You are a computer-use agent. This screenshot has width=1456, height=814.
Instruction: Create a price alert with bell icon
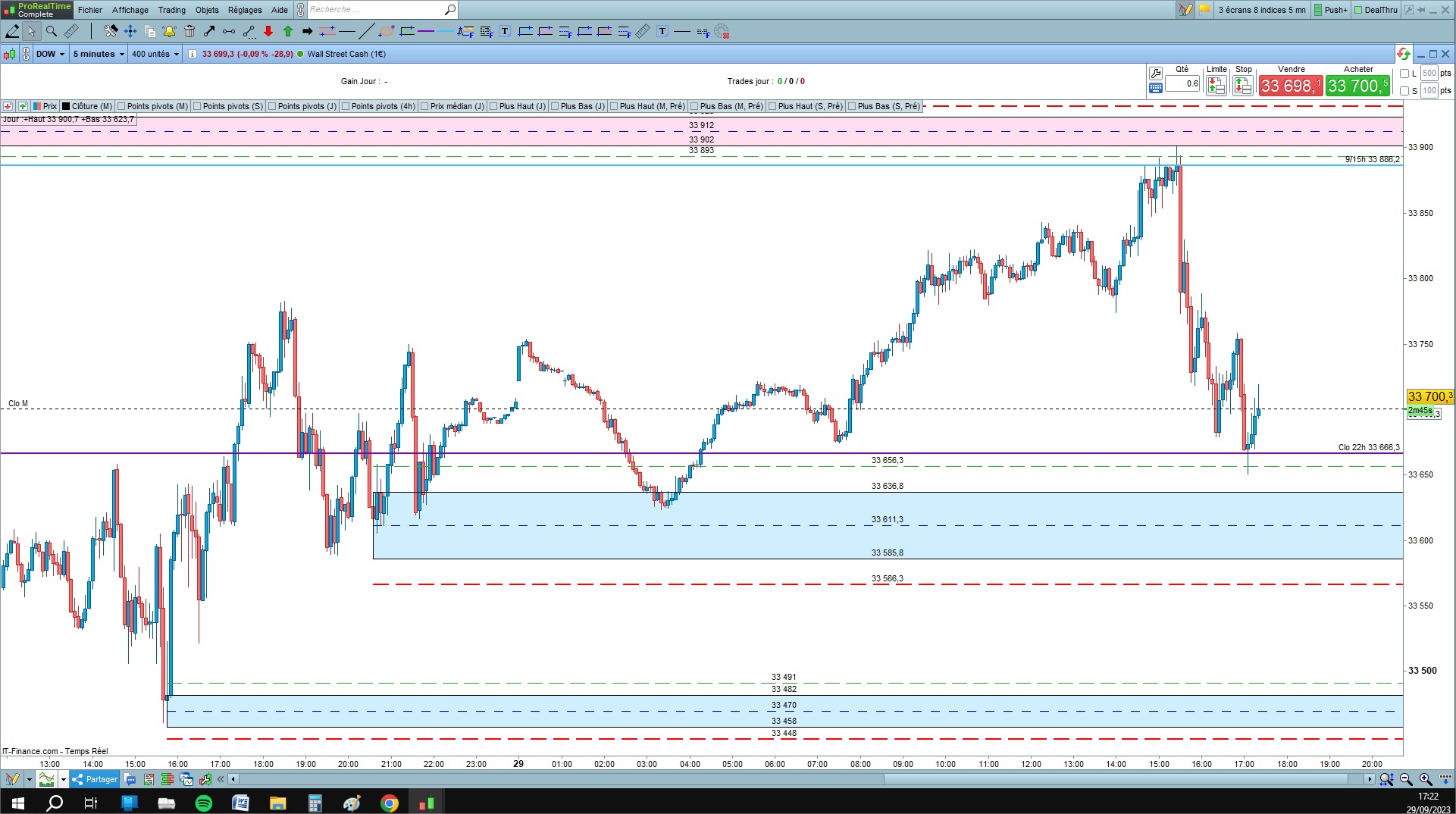point(169,31)
